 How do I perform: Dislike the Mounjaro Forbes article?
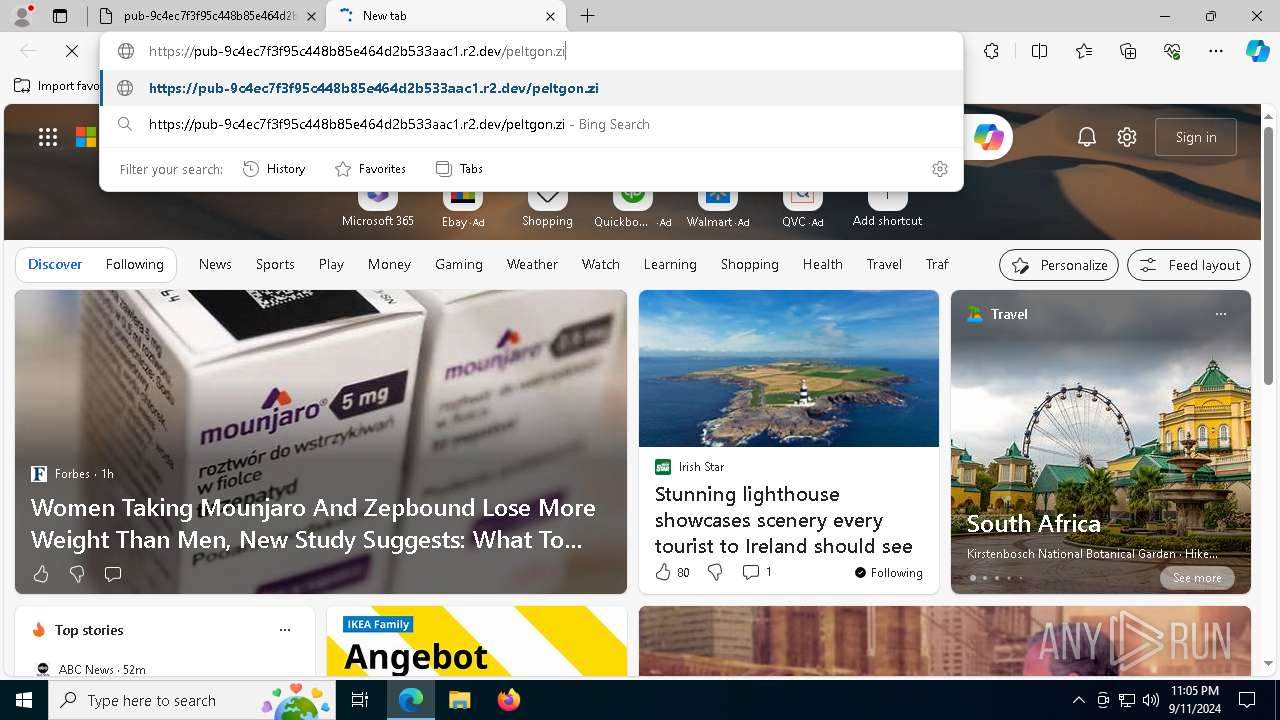[77, 574]
